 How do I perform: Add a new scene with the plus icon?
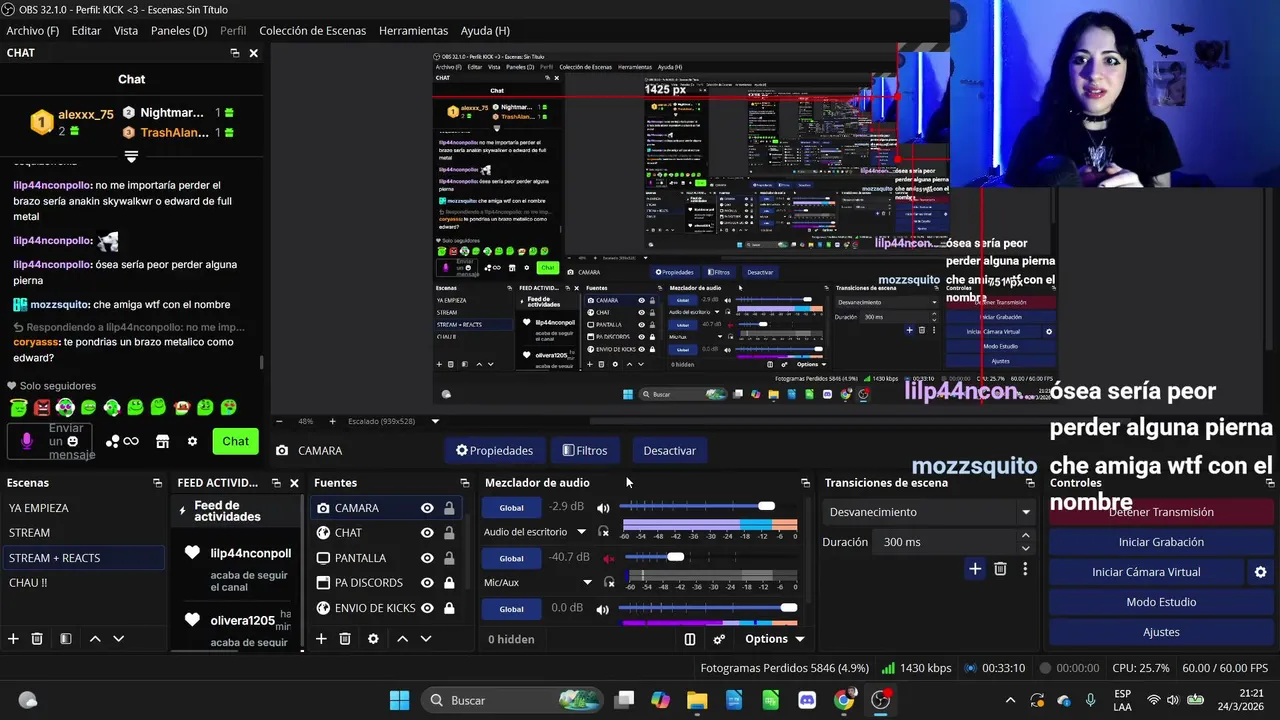point(13,639)
